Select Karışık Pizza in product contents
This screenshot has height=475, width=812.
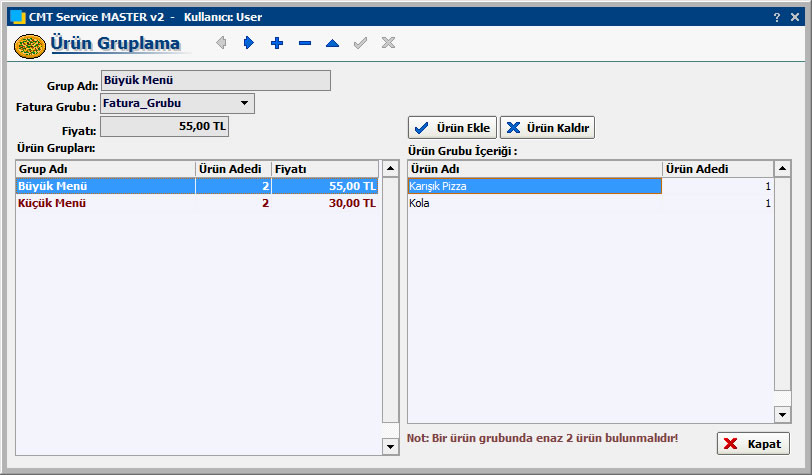click(534, 186)
